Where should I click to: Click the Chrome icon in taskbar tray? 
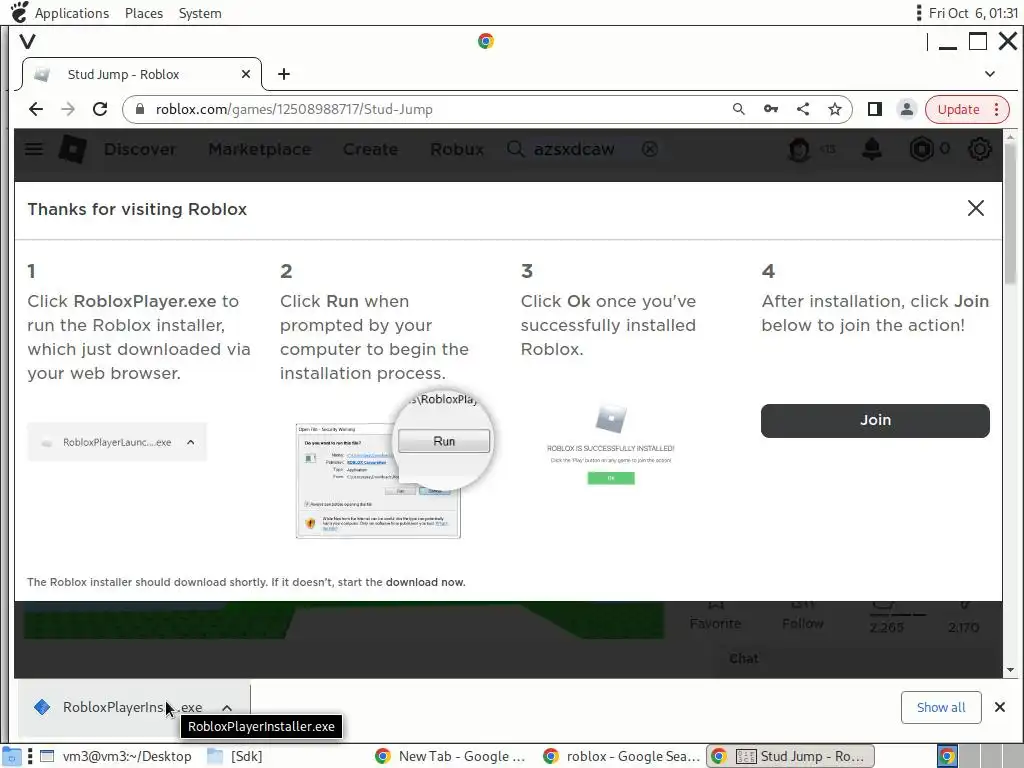tap(948, 756)
